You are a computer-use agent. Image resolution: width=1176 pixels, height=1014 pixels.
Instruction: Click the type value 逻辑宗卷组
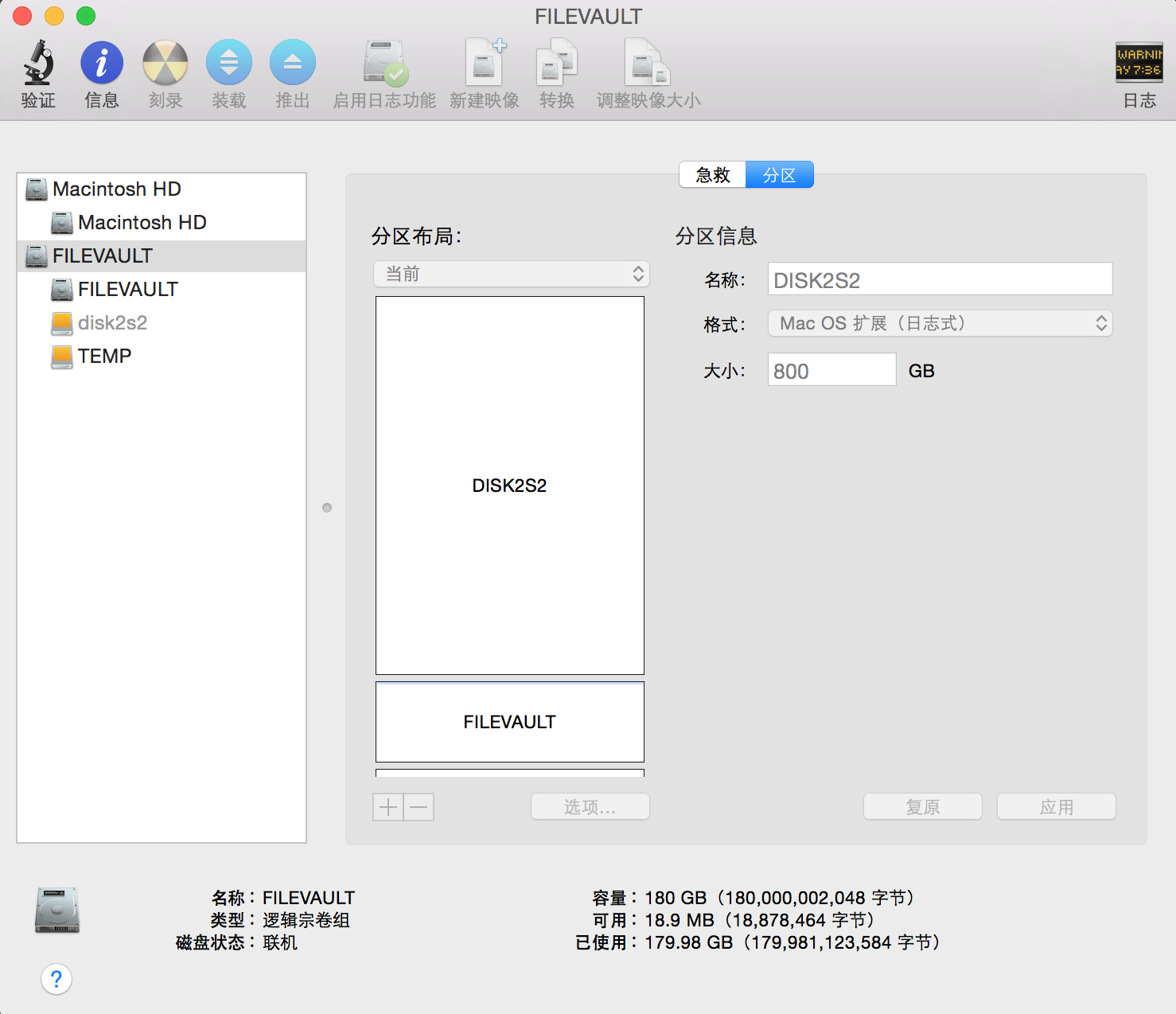[x=306, y=920]
